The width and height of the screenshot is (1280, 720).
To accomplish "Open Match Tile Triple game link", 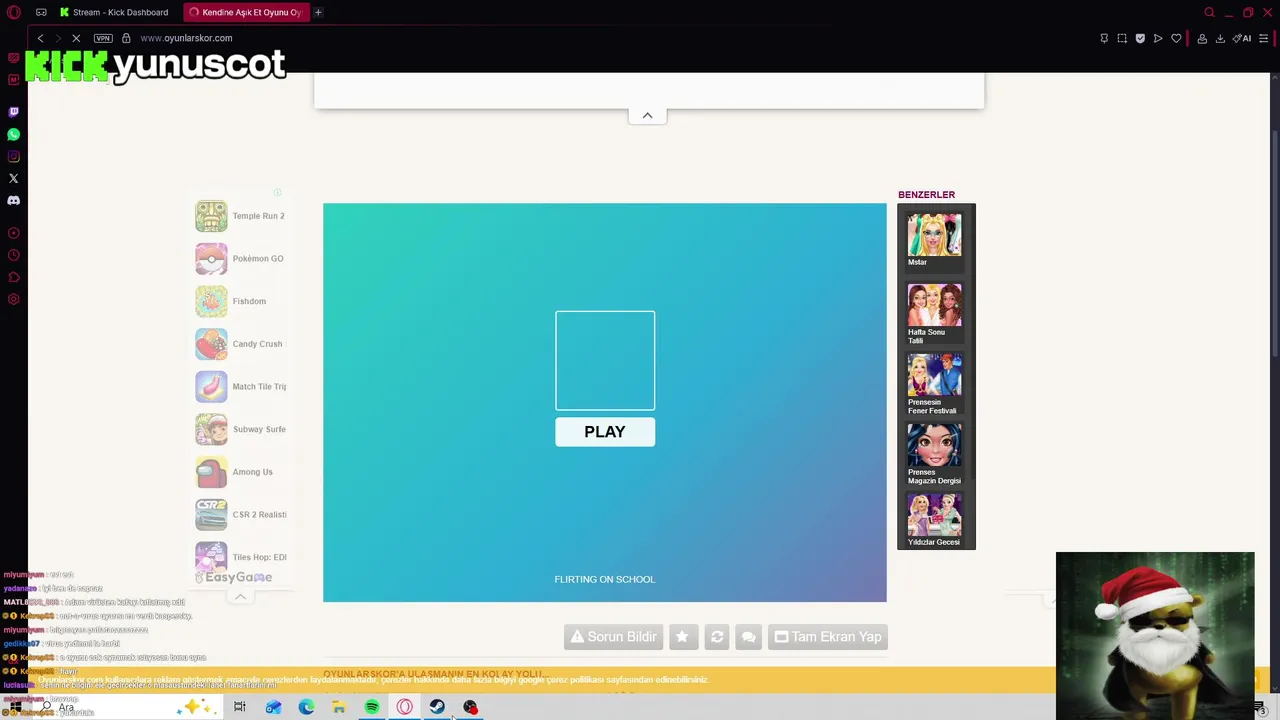I will pos(241,386).
